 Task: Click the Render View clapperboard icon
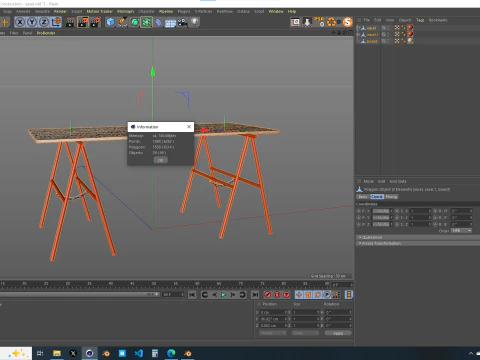[x=71, y=22]
